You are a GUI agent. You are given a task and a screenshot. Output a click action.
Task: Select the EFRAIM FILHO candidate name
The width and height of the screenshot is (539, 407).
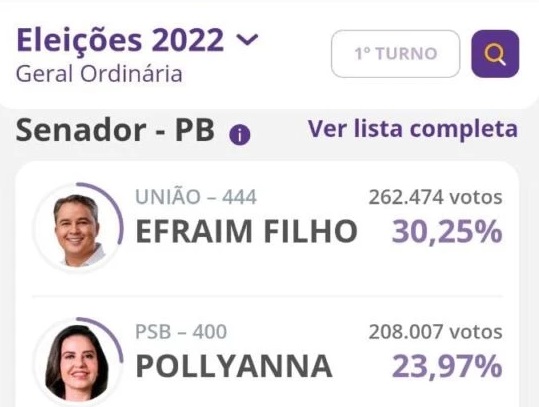246,231
